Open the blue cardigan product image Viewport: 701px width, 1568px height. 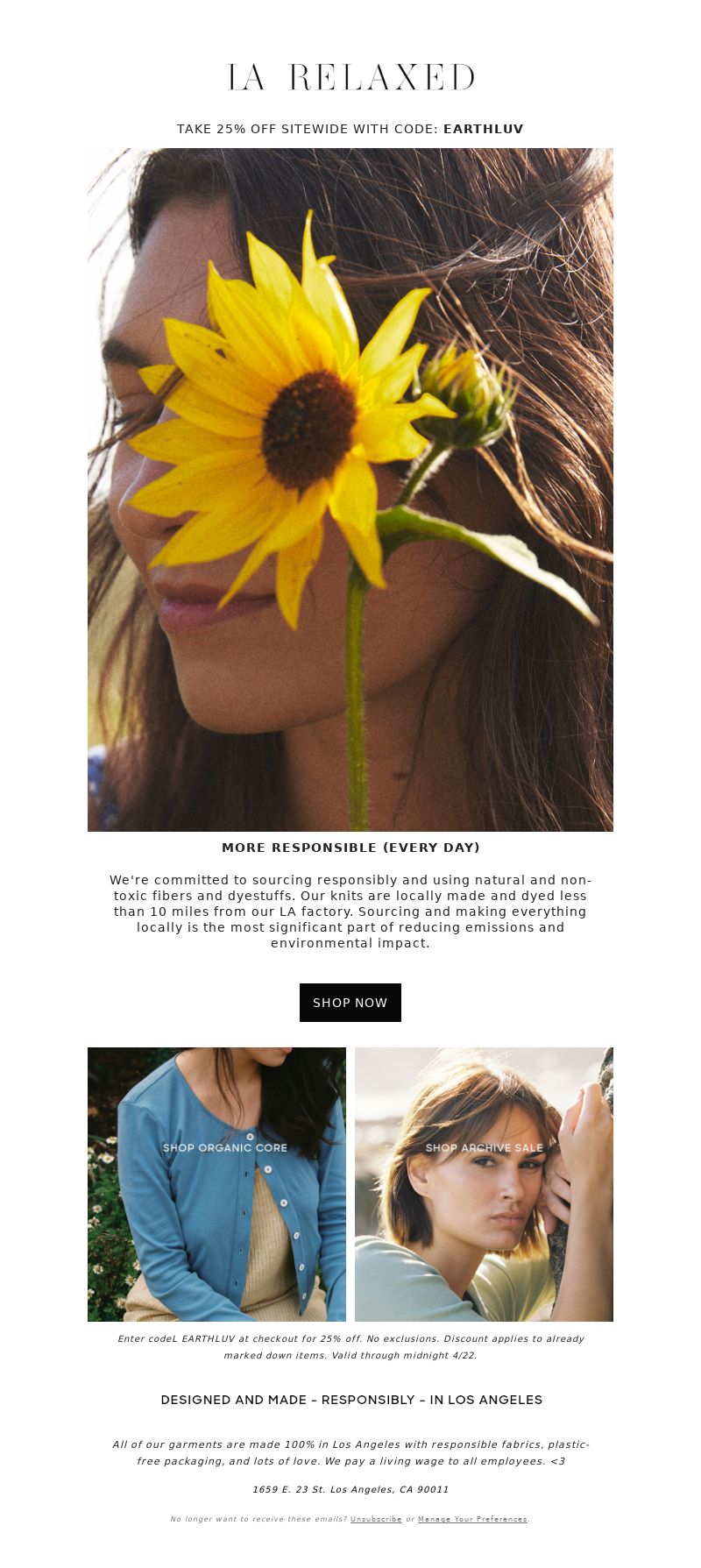tap(216, 1184)
